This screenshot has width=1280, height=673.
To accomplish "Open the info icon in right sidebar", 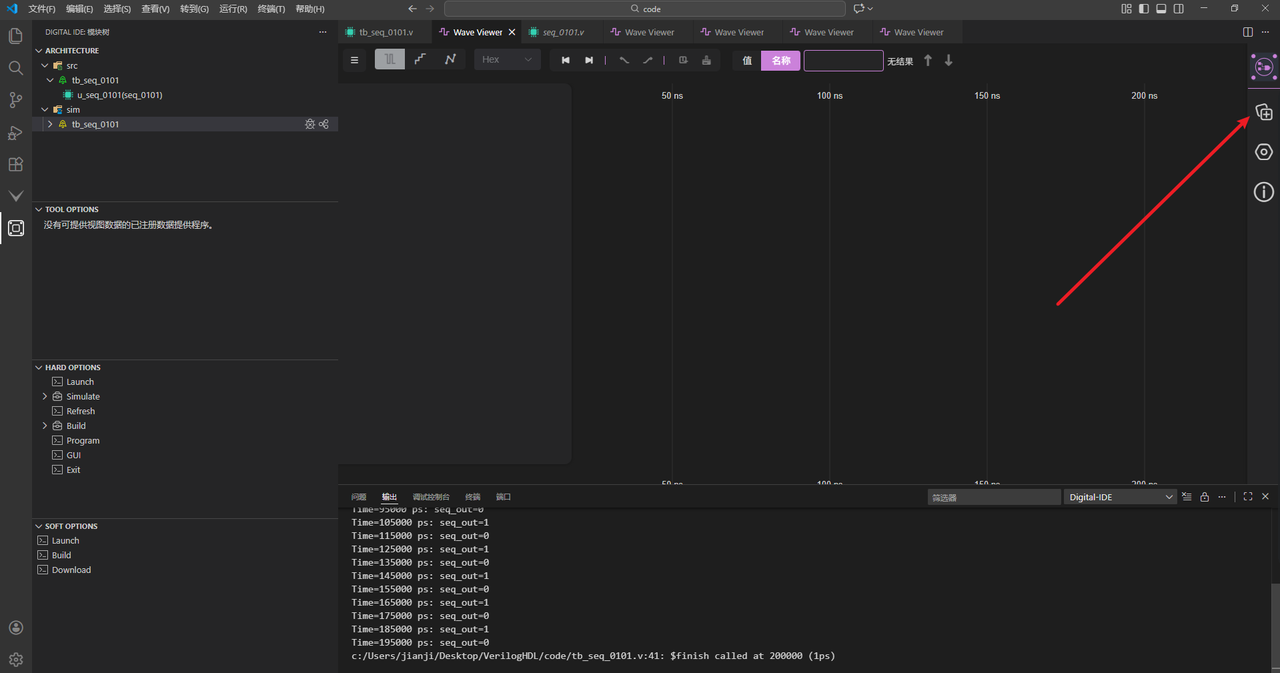I will tap(1263, 192).
